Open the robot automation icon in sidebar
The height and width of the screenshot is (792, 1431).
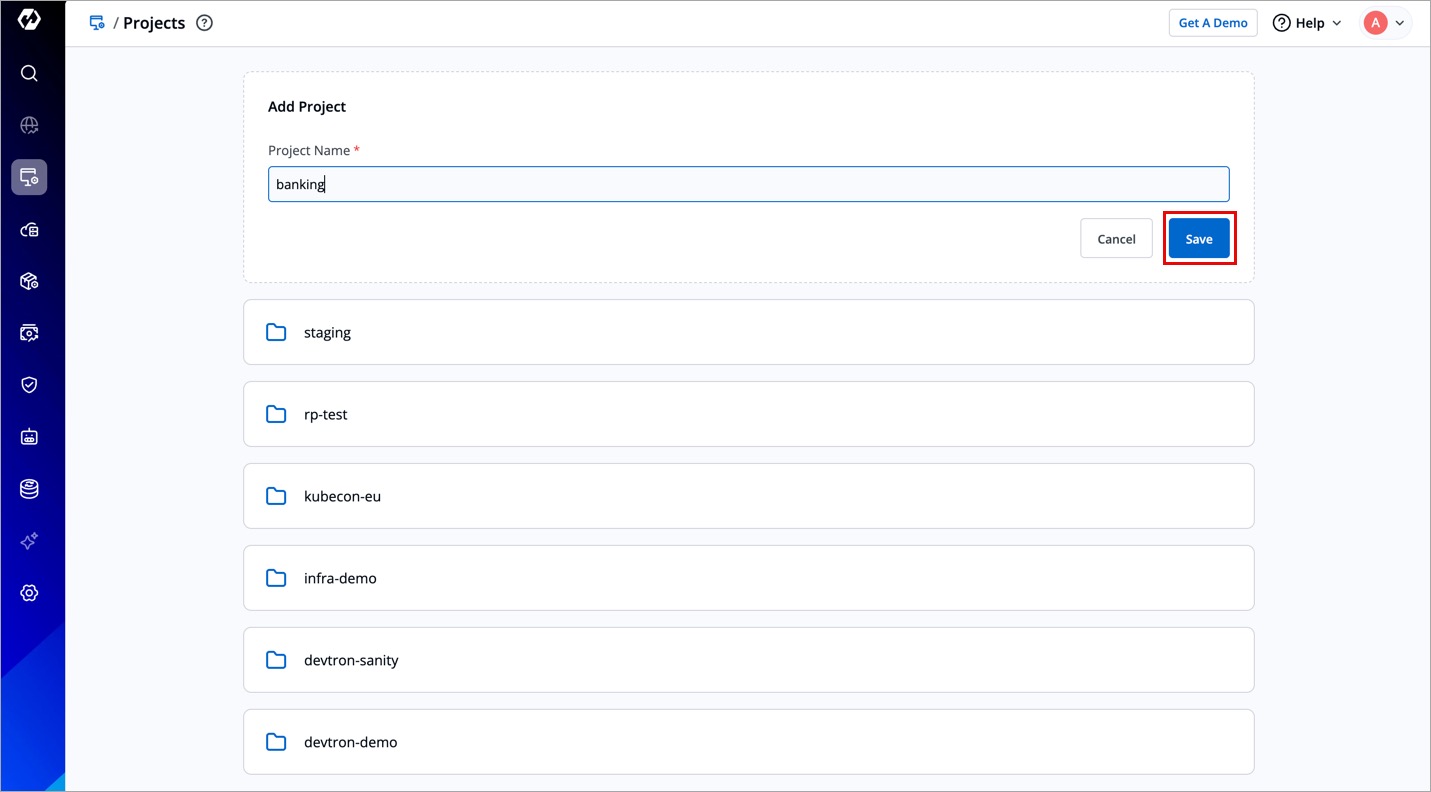coord(29,437)
